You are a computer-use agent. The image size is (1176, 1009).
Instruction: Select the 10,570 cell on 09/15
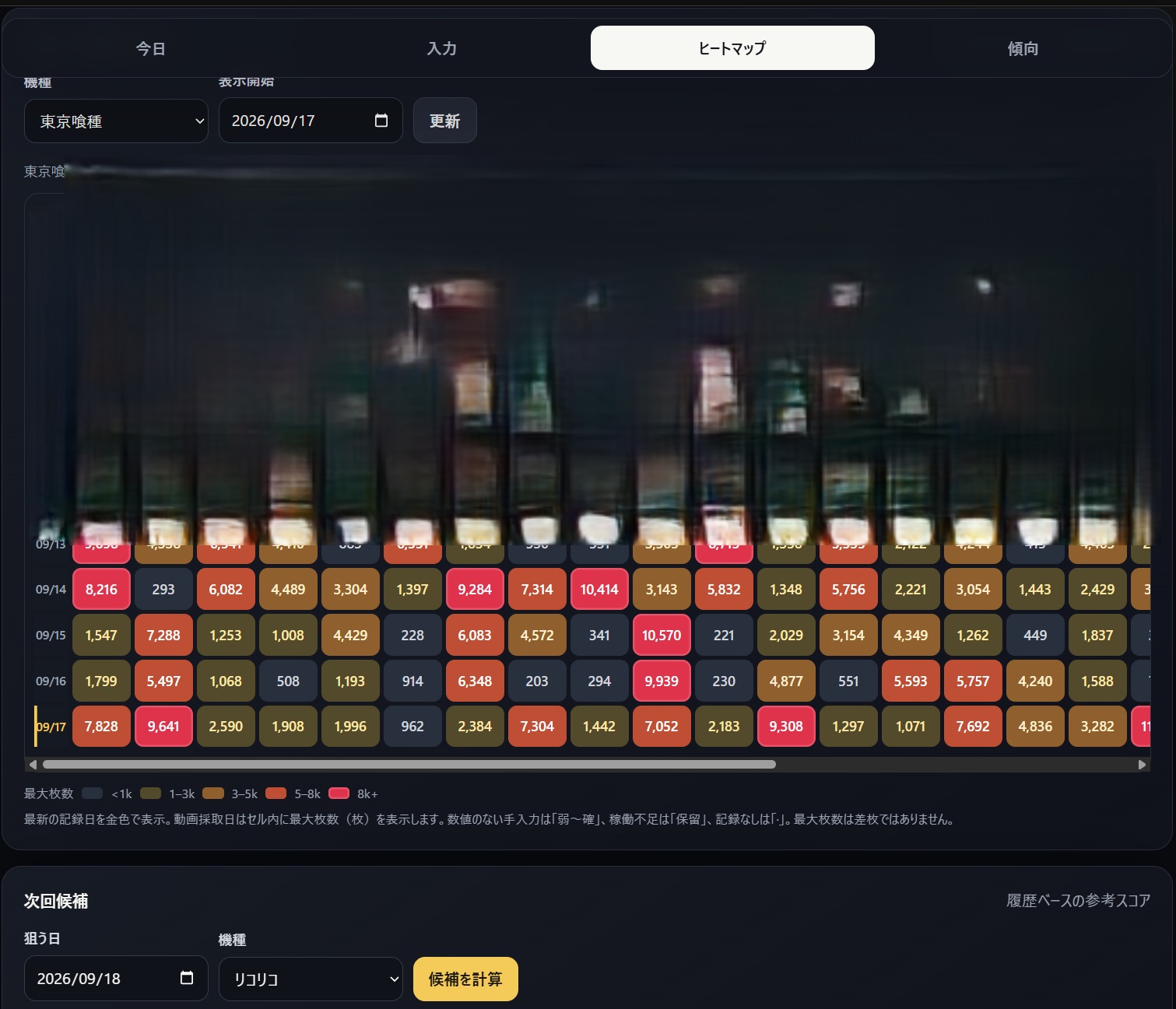tap(662, 635)
